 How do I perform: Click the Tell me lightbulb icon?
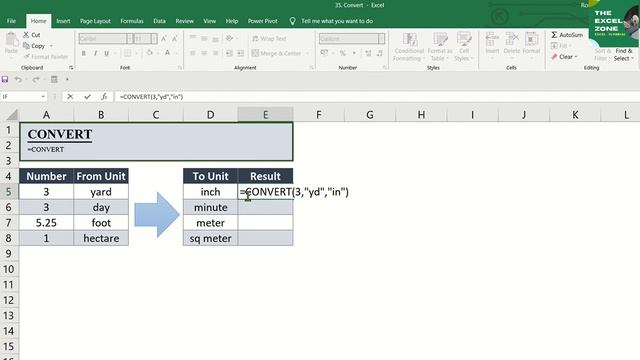(292, 21)
